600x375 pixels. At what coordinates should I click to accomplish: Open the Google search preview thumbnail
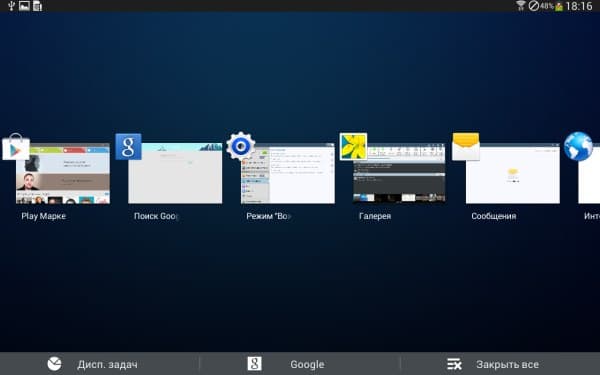point(175,174)
